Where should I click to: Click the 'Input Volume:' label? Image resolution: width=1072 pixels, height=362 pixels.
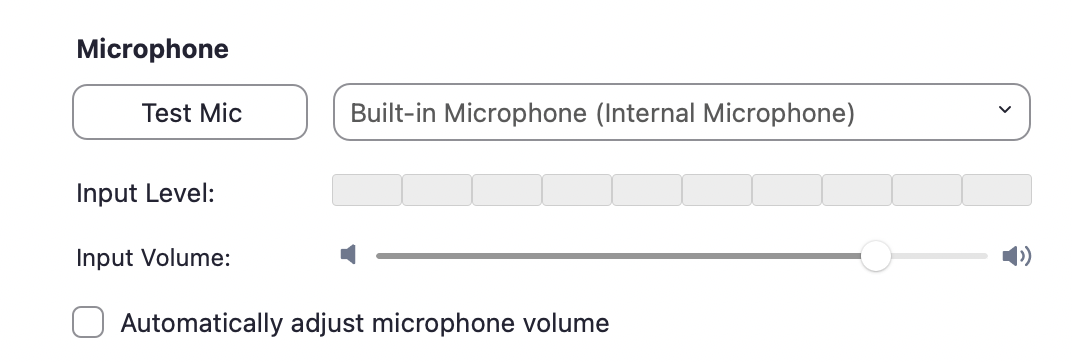point(154,258)
